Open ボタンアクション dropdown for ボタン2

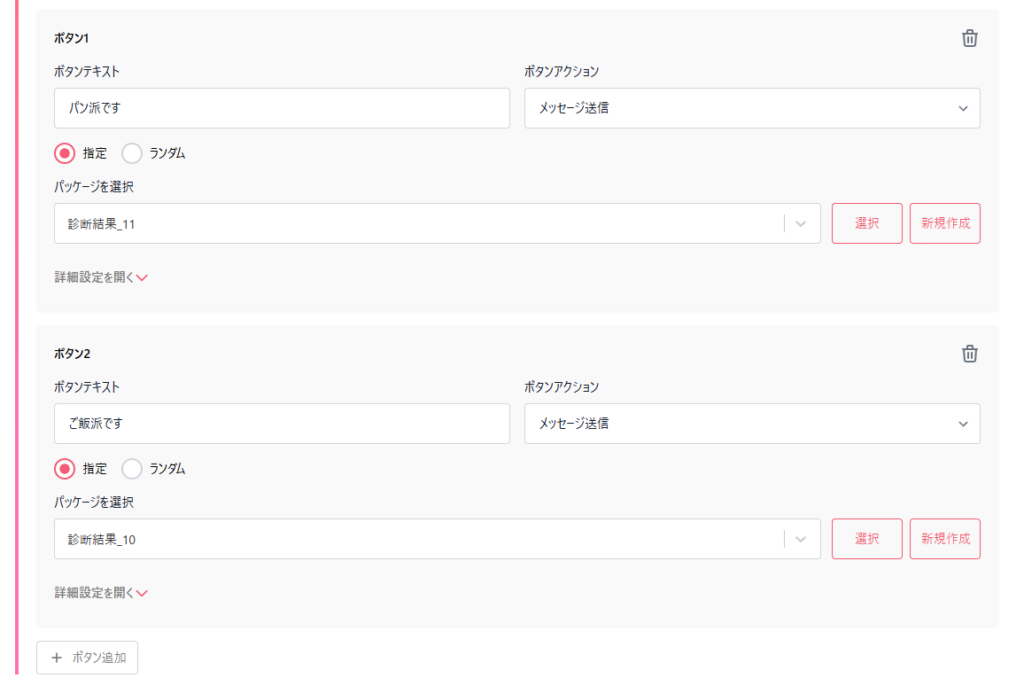pyautogui.click(x=752, y=423)
